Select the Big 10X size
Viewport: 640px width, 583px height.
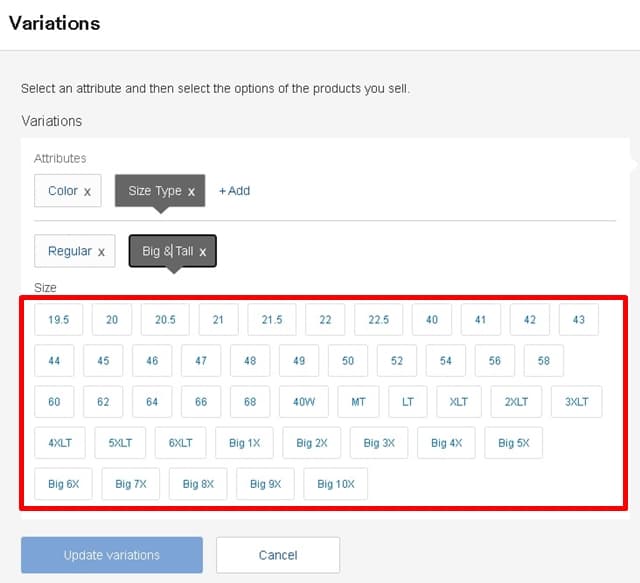pyautogui.click(x=336, y=484)
